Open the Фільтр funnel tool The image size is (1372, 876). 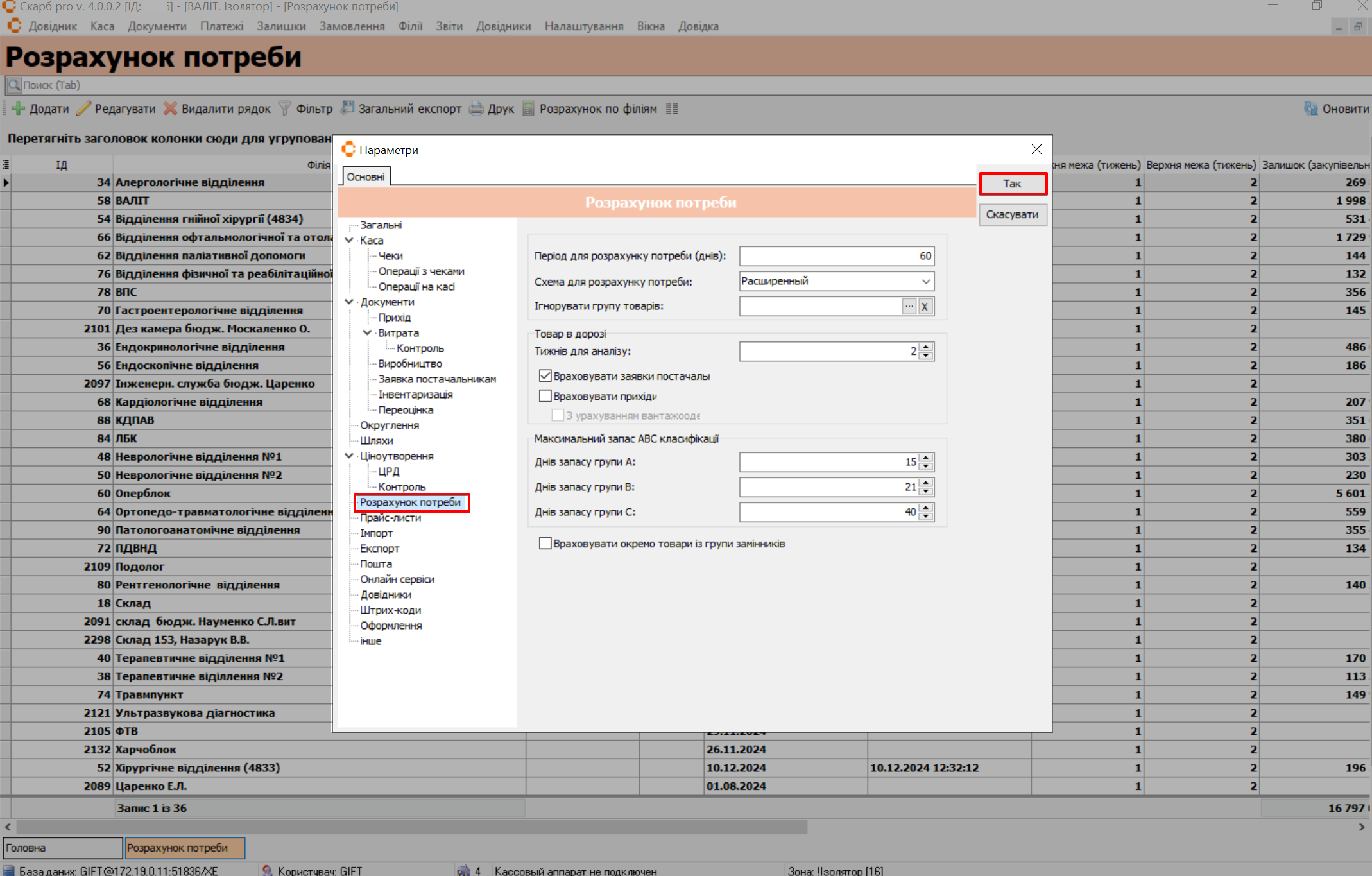pyautogui.click(x=285, y=108)
